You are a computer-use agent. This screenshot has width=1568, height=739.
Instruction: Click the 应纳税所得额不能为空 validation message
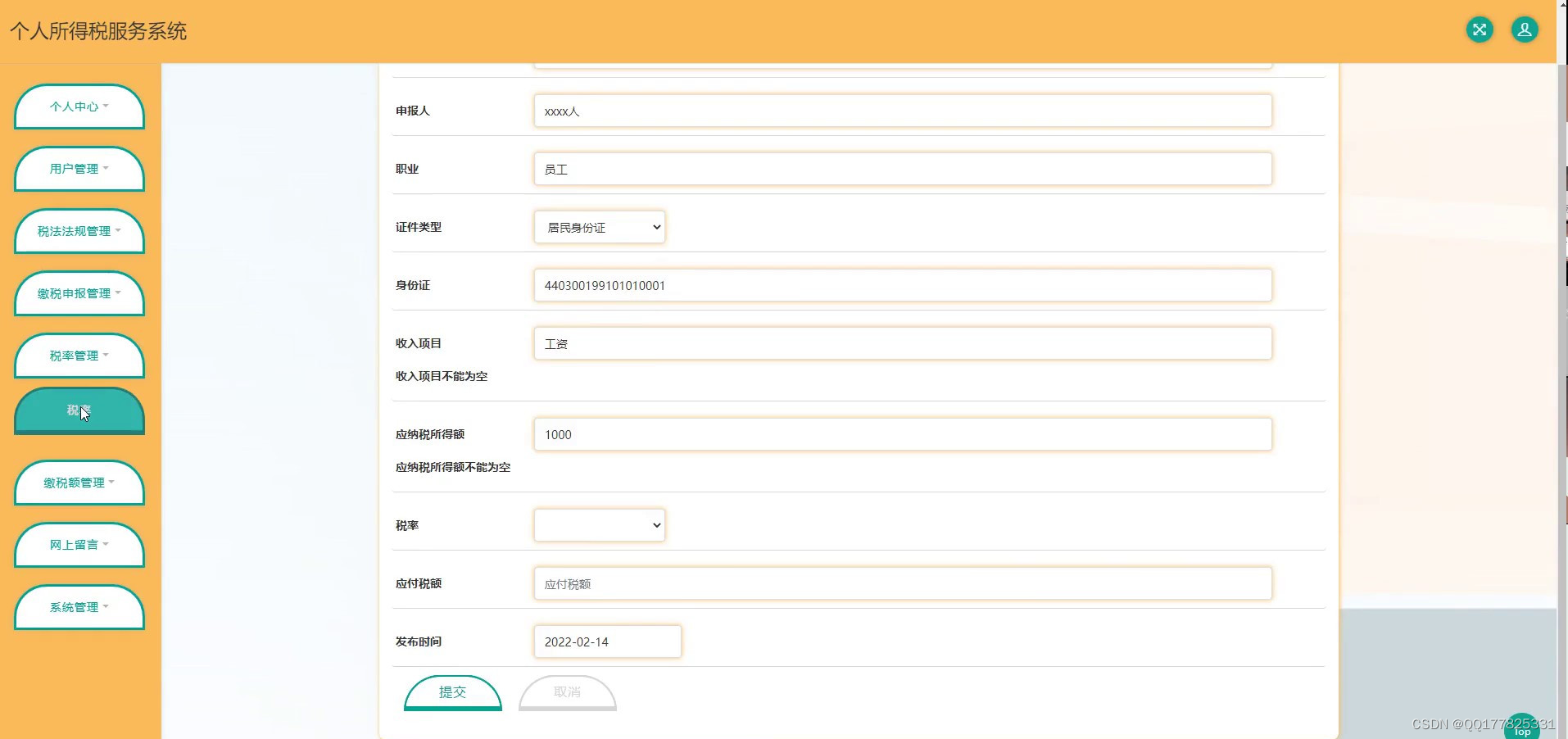tap(453, 467)
